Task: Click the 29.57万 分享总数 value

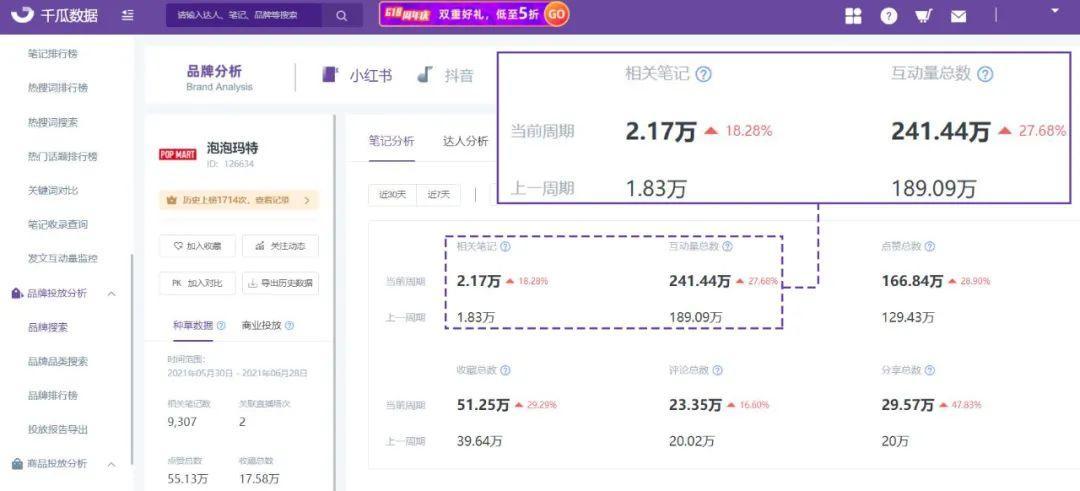Action: (x=908, y=405)
